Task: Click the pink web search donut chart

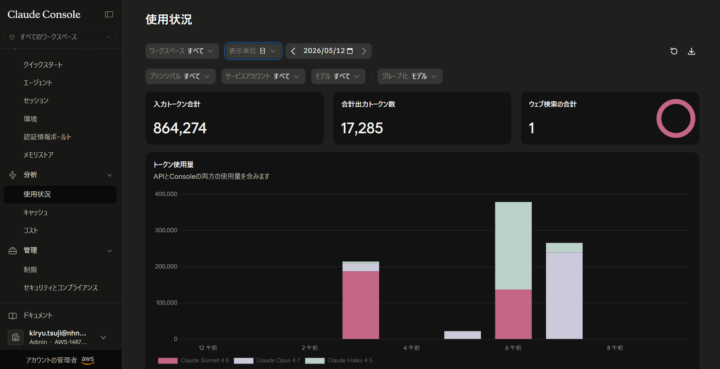Action: [675, 118]
